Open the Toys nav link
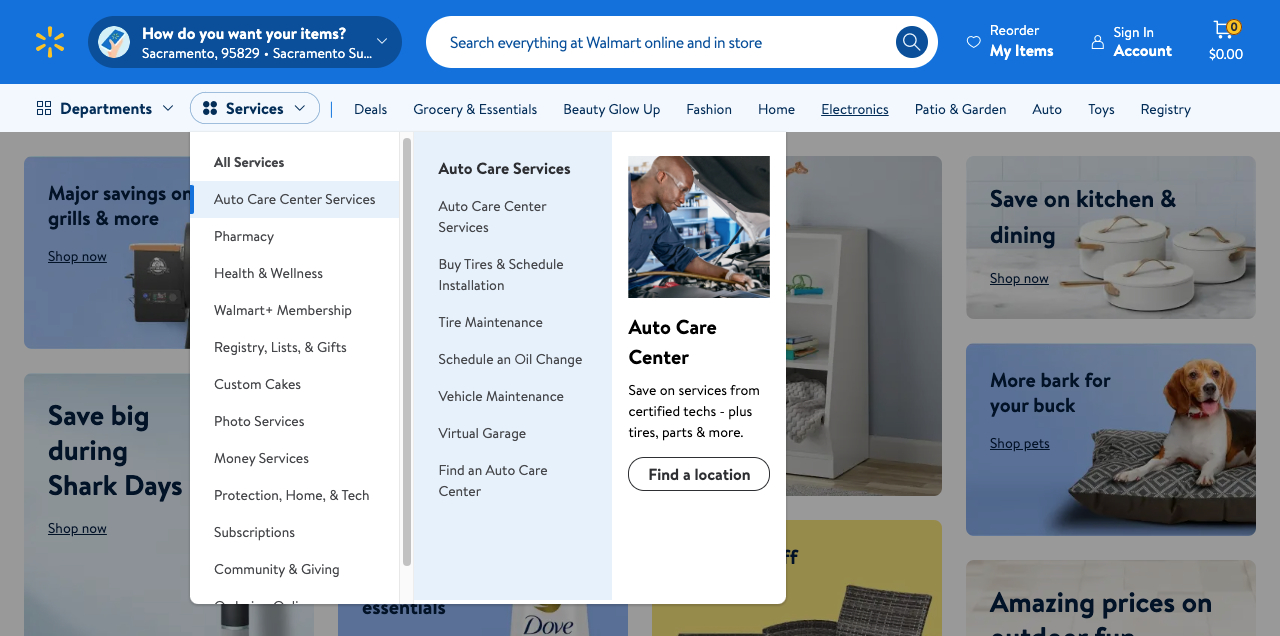The width and height of the screenshot is (1280, 636). 1101,109
